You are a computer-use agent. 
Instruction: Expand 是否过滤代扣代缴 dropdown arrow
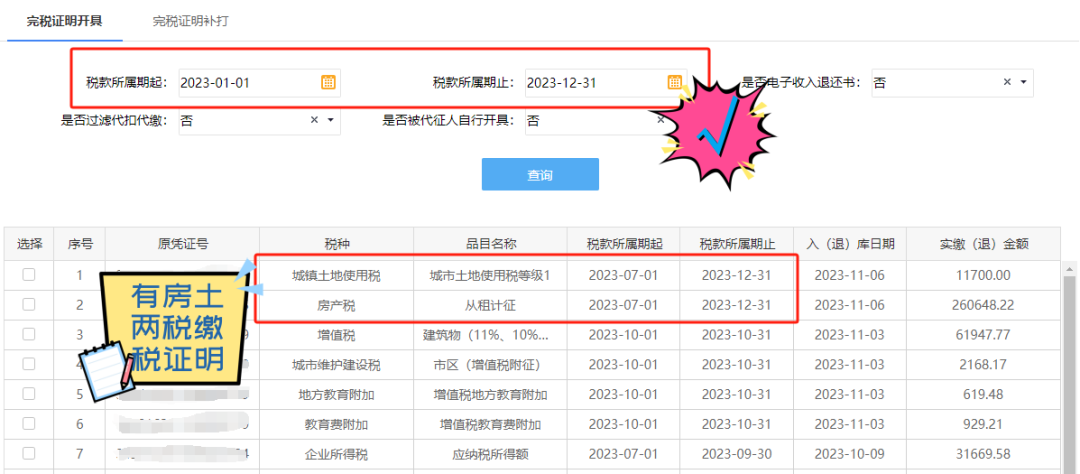point(330,120)
